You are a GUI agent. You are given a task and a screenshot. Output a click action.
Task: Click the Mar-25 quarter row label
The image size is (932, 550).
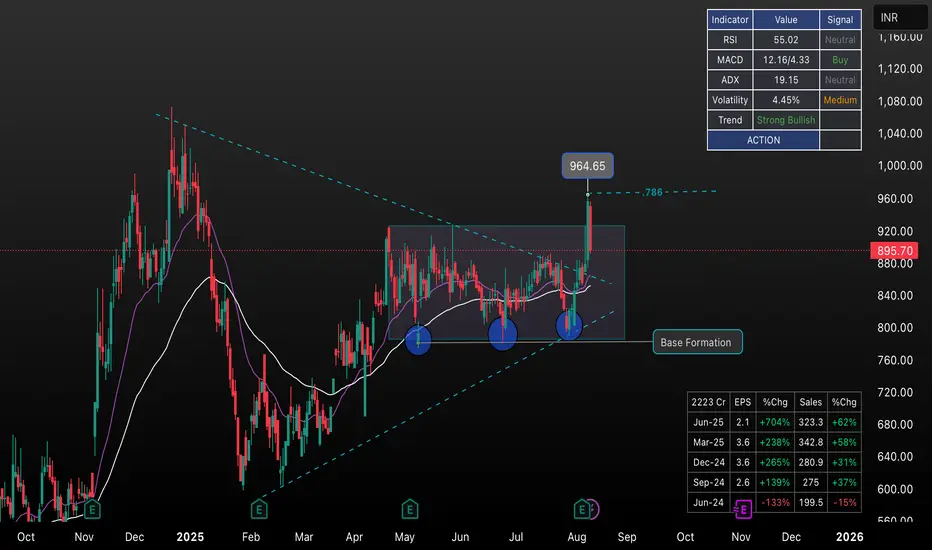(x=709, y=442)
